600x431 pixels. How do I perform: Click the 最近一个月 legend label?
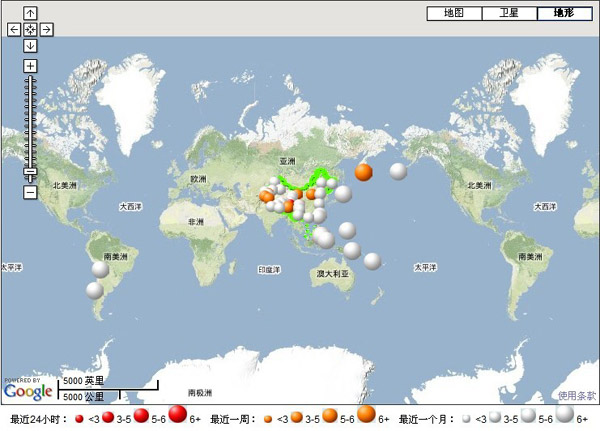pos(426,420)
